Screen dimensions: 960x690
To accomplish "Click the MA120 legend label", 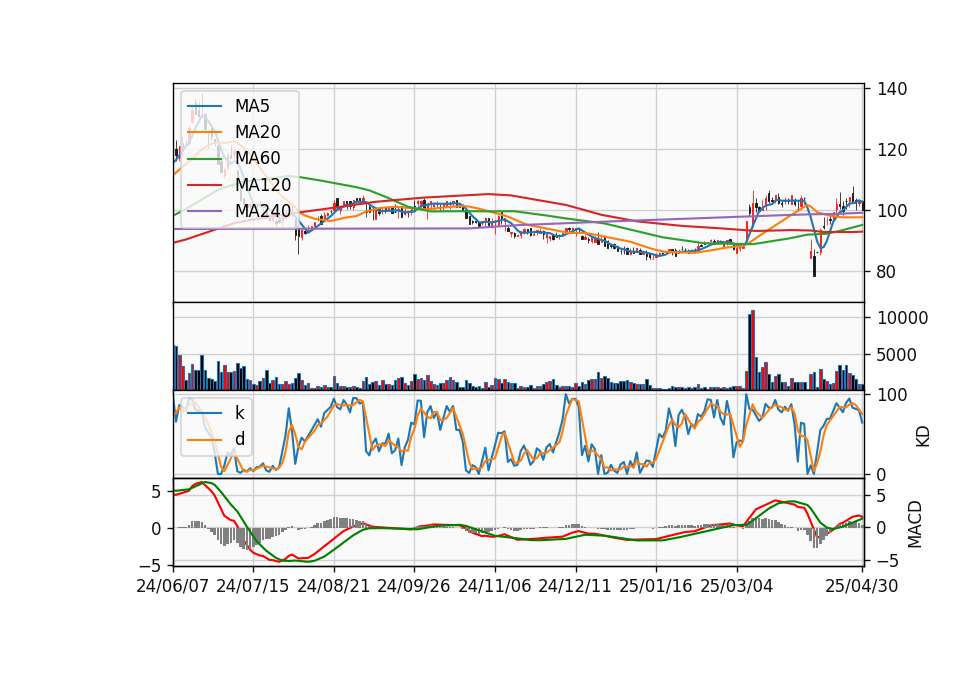I will [x=263, y=184].
